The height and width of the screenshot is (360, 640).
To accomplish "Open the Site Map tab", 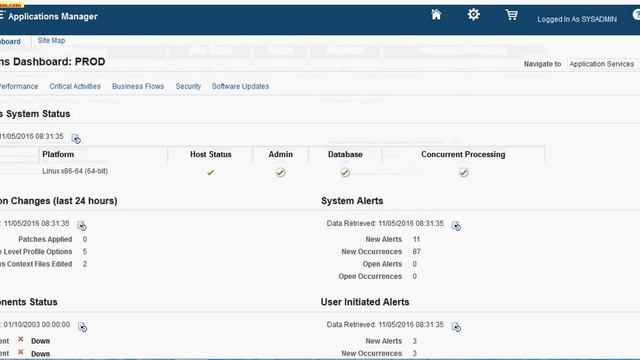I will click(x=51, y=40).
